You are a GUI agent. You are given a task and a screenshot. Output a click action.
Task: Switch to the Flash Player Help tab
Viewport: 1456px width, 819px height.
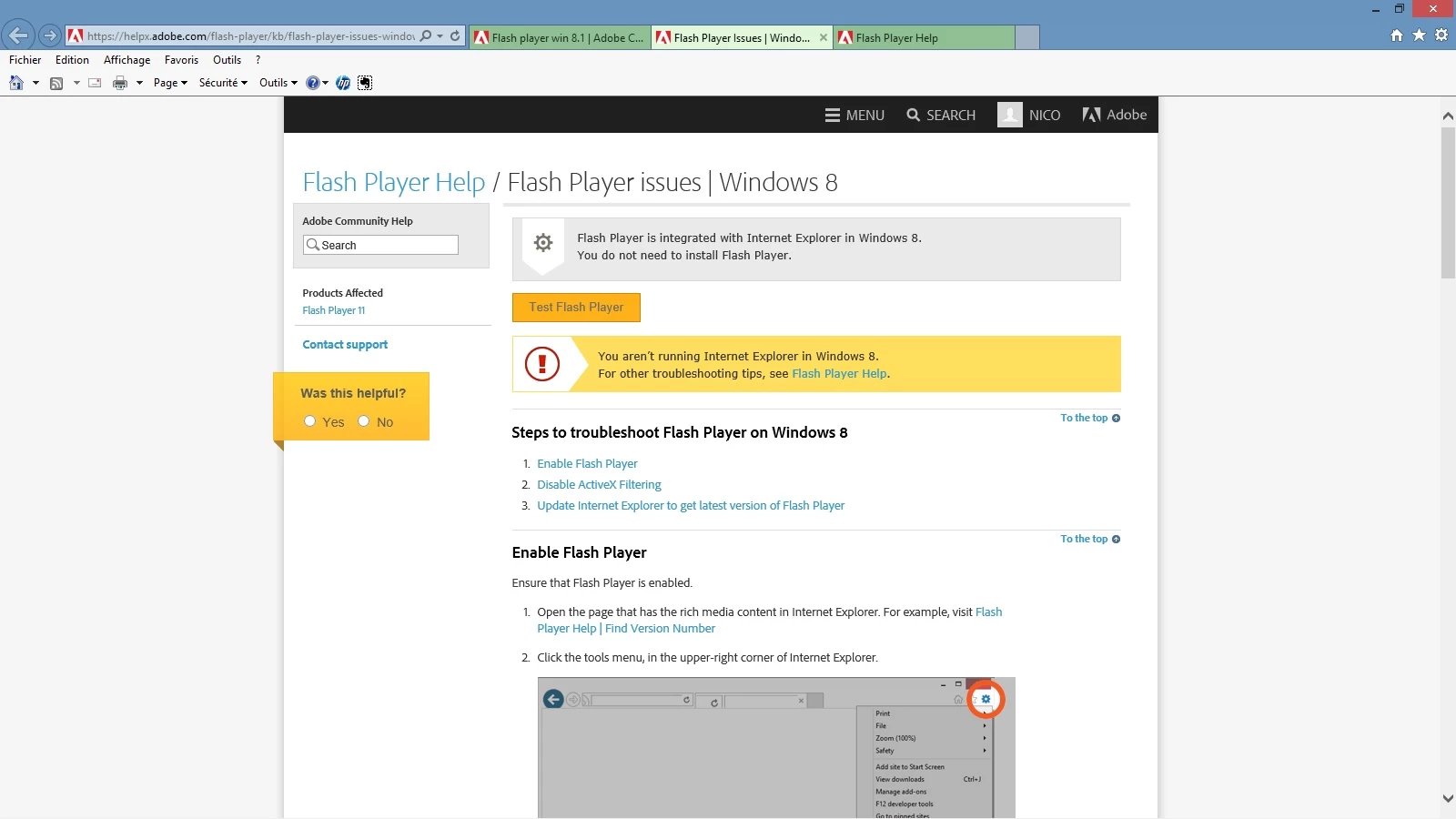[924, 37]
